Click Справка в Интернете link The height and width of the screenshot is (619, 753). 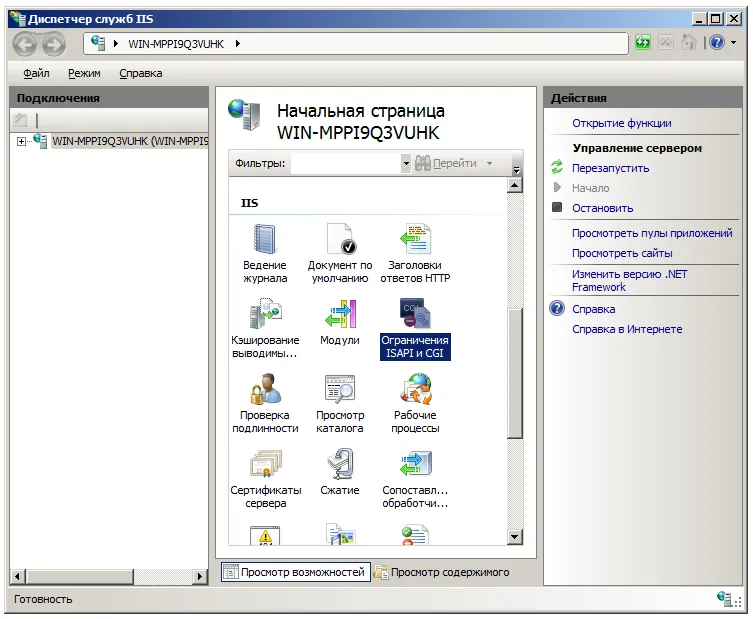[x=627, y=329]
